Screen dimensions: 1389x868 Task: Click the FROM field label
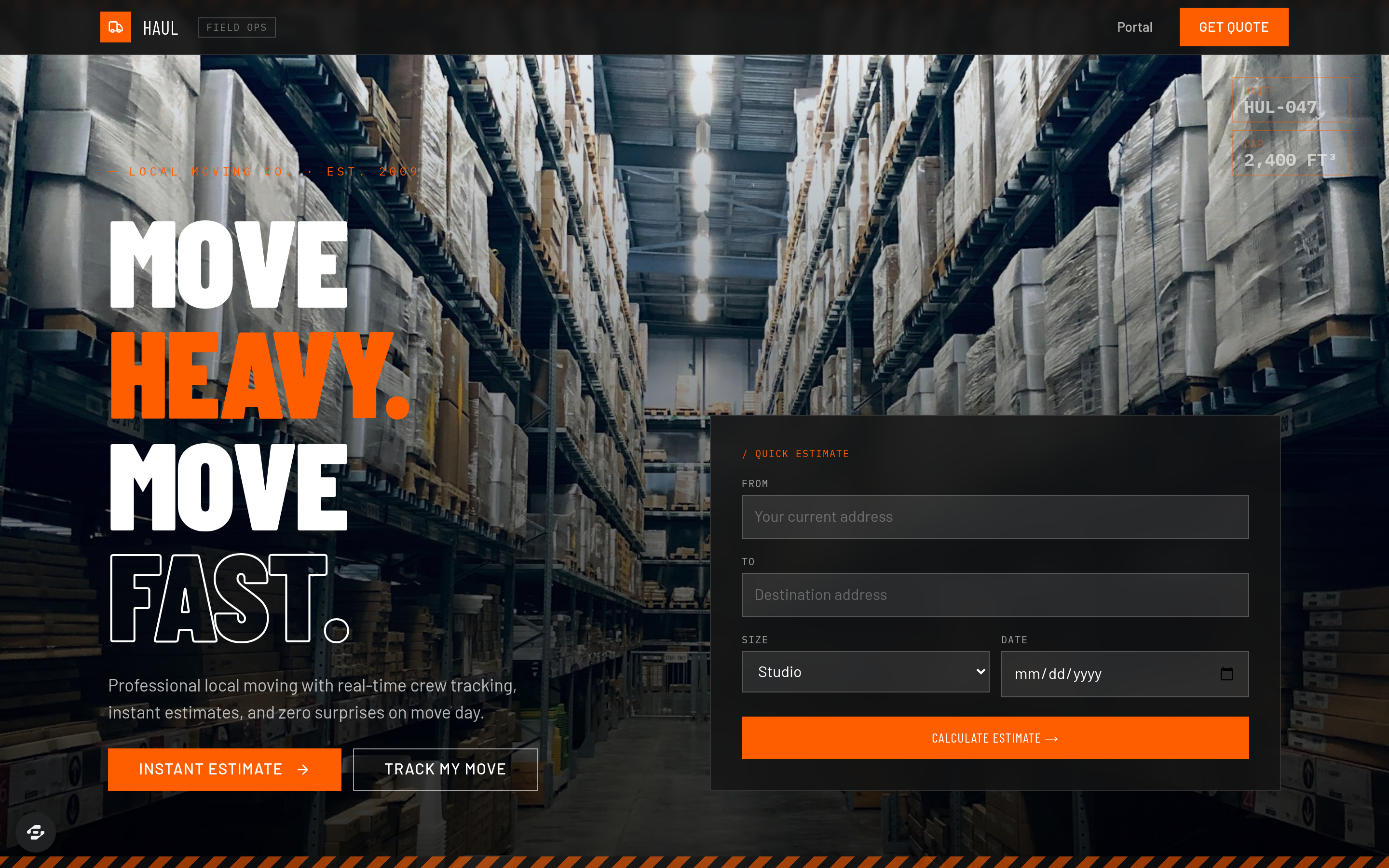click(755, 483)
